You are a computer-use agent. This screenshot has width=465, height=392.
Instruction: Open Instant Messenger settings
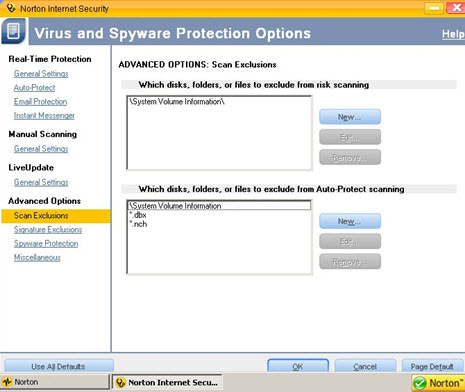tap(44, 116)
